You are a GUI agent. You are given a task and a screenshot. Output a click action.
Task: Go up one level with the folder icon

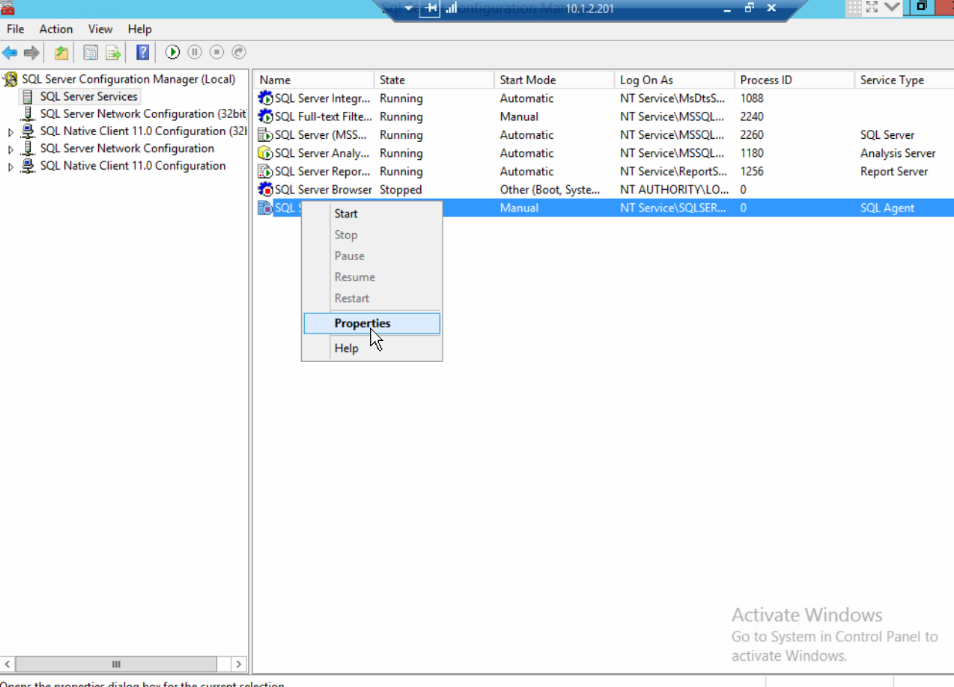pyautogui.click(x=61, y=52)
